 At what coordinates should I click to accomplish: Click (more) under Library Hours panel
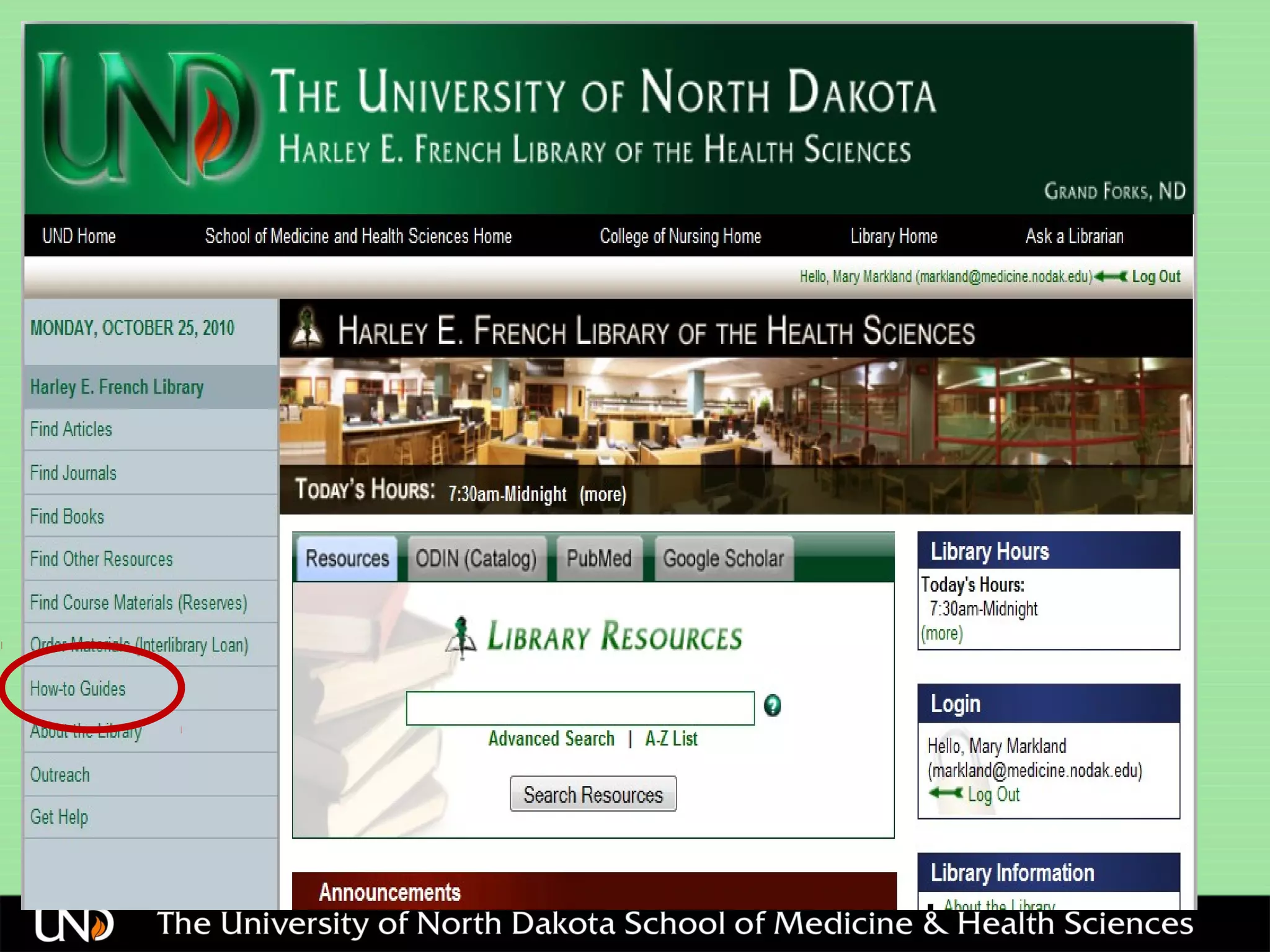[x=941, y=633]
